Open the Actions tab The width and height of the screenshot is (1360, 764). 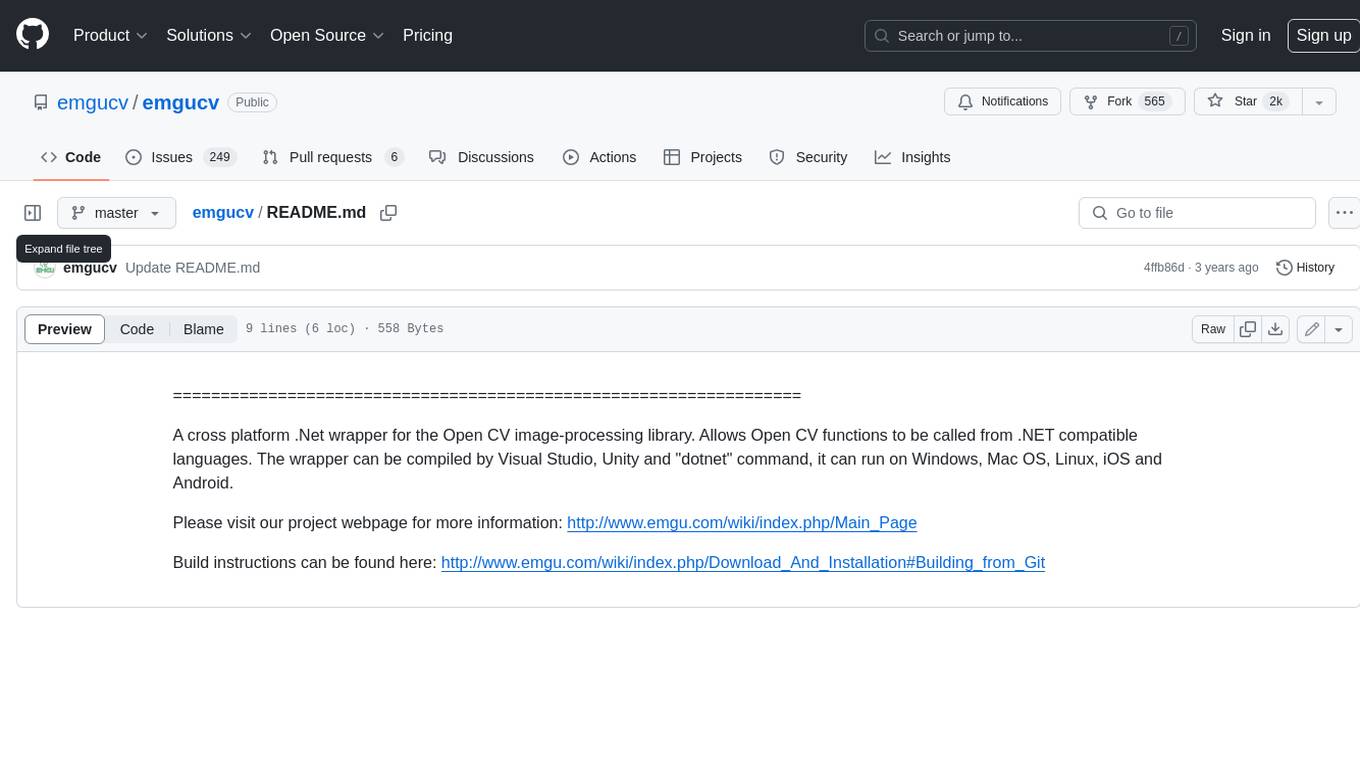(599, 157)
